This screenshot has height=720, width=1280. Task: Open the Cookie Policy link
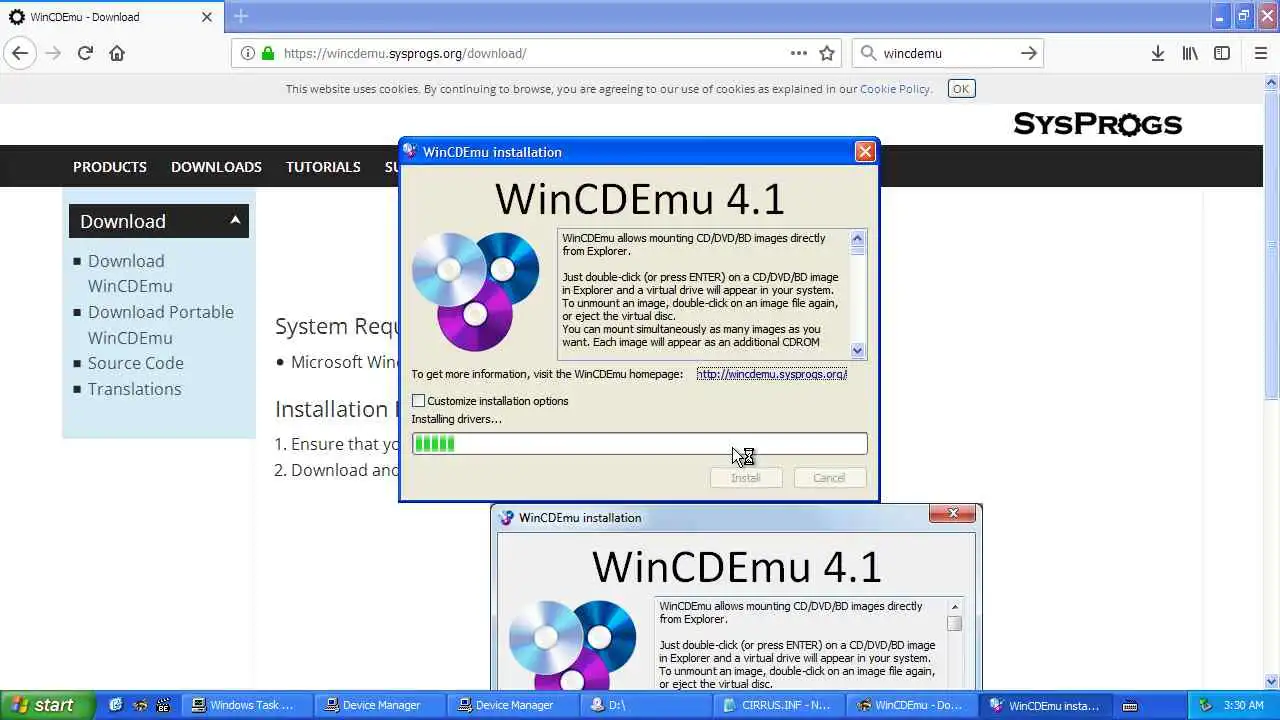pyautogui.click(x=895, y=89)
